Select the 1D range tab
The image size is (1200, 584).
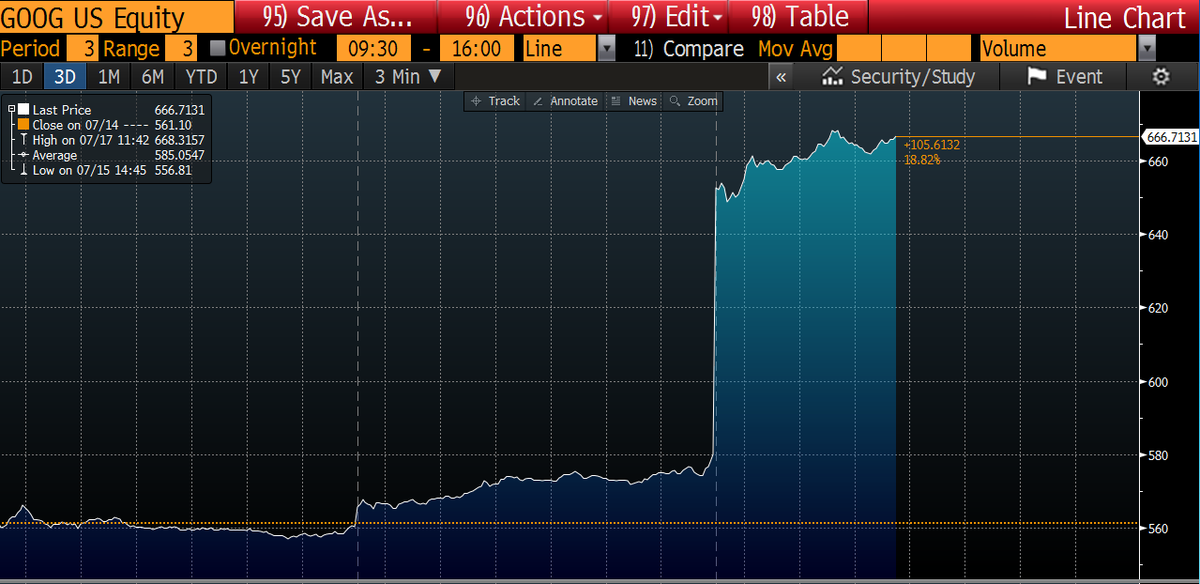click(x=22, y=77)
